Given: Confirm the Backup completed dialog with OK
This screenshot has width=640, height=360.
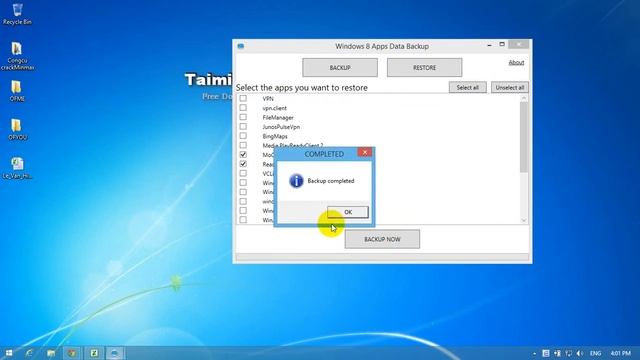Looking at the screenshot, I should 348,212.
